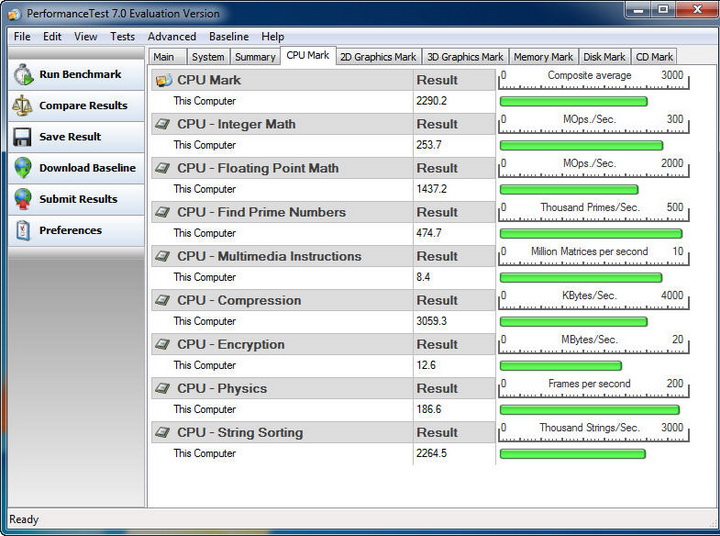Click the Multimedia Instructions value 8.4
Screen dimensions: 720x536
coord(423,277)
